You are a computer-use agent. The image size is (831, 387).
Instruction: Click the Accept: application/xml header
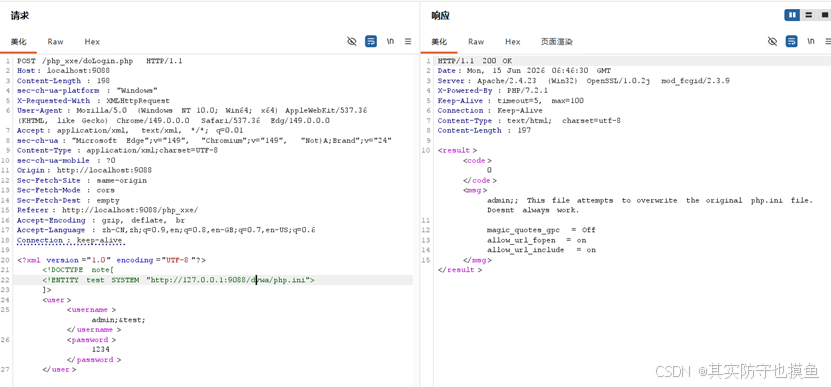[x=130, y=130]
